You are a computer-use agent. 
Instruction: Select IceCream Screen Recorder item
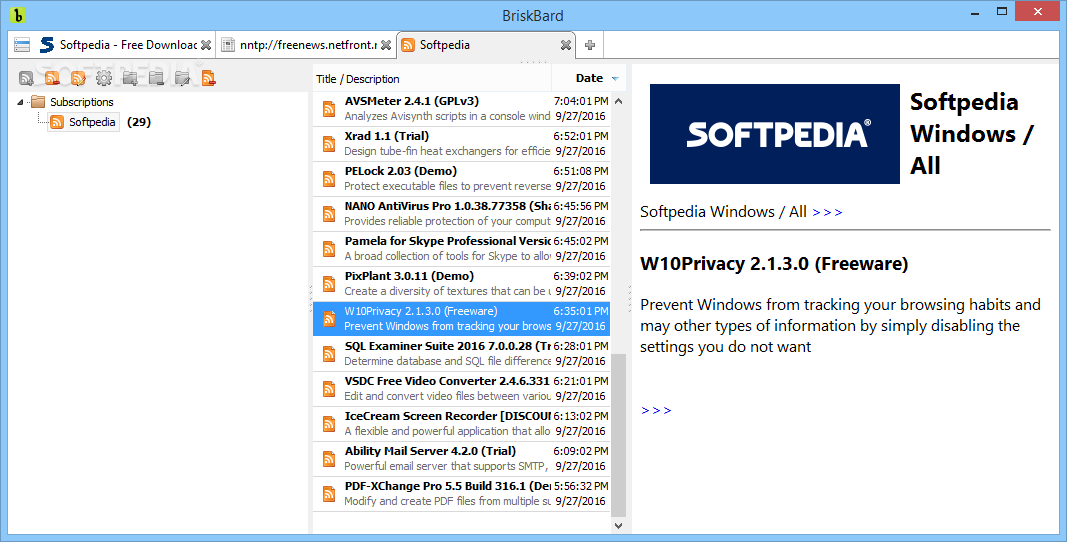point(461,424)
